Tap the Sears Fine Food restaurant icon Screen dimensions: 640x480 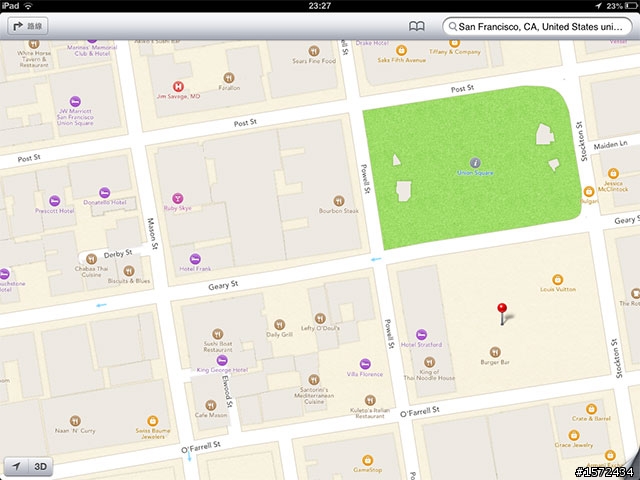pos(313,51)
